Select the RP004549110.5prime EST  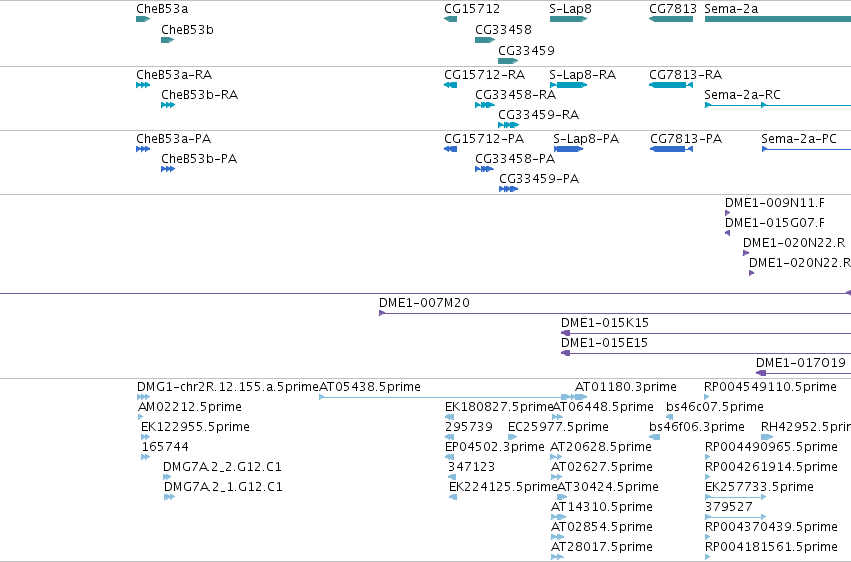707,398
